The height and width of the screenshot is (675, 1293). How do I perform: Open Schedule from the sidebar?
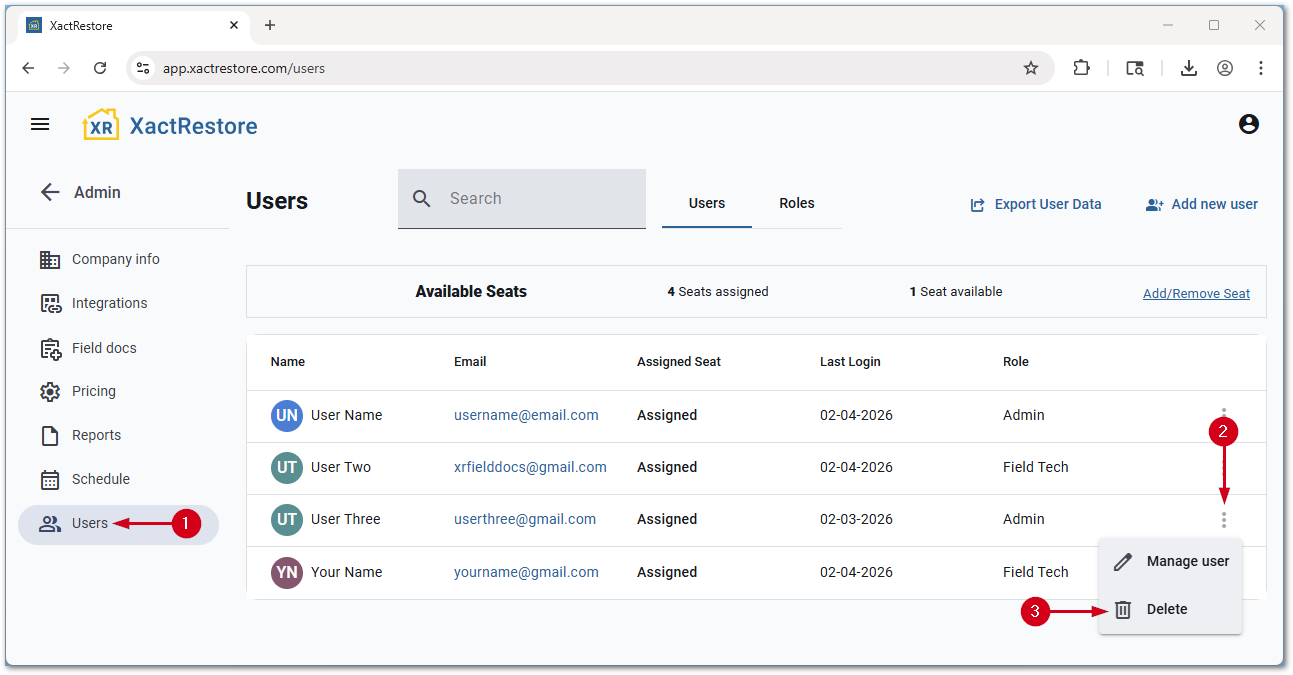100,479
